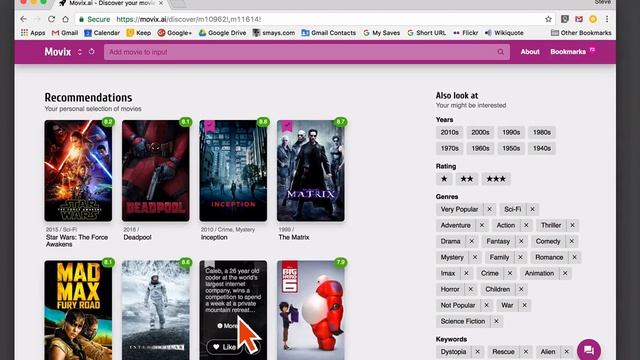This screenshot has height=360, width=640.
Task: Remove the Mystery genre tag
Action: point(475,257)
